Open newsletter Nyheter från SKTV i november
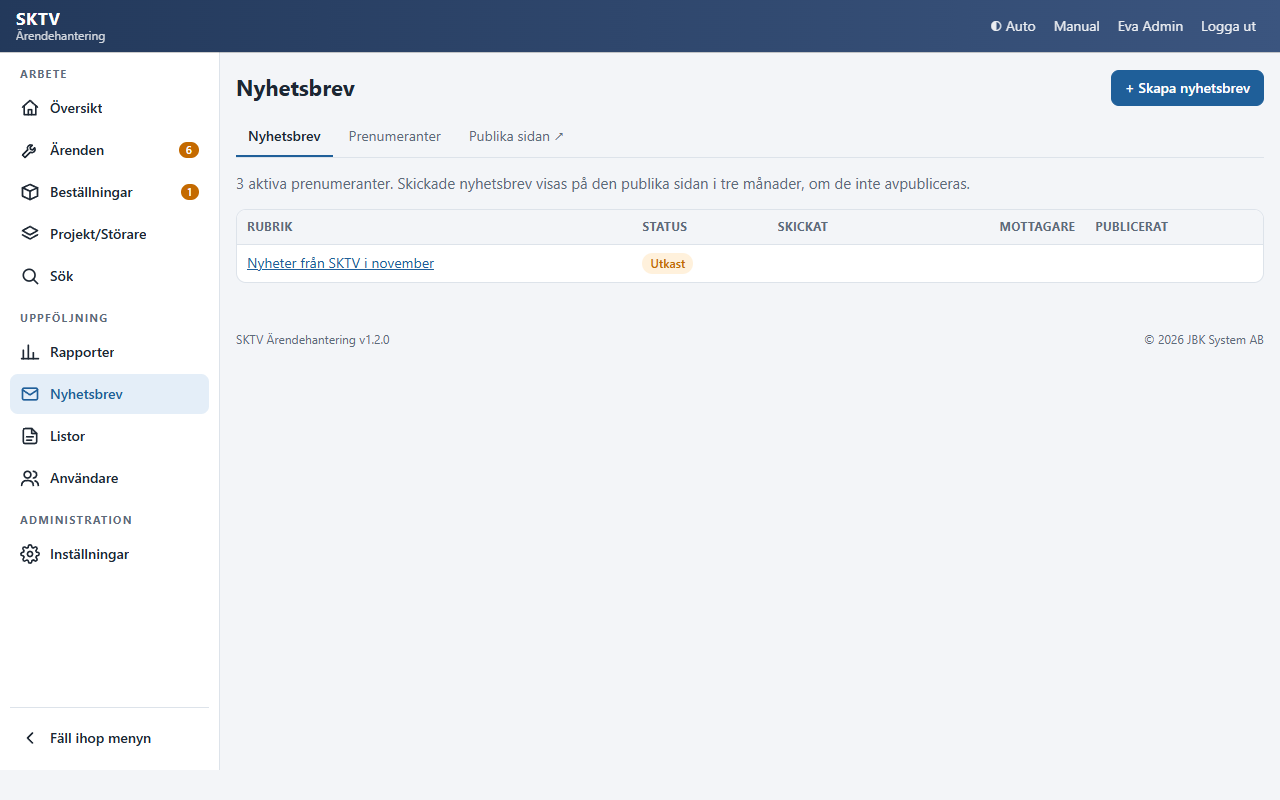 [341, 263]
